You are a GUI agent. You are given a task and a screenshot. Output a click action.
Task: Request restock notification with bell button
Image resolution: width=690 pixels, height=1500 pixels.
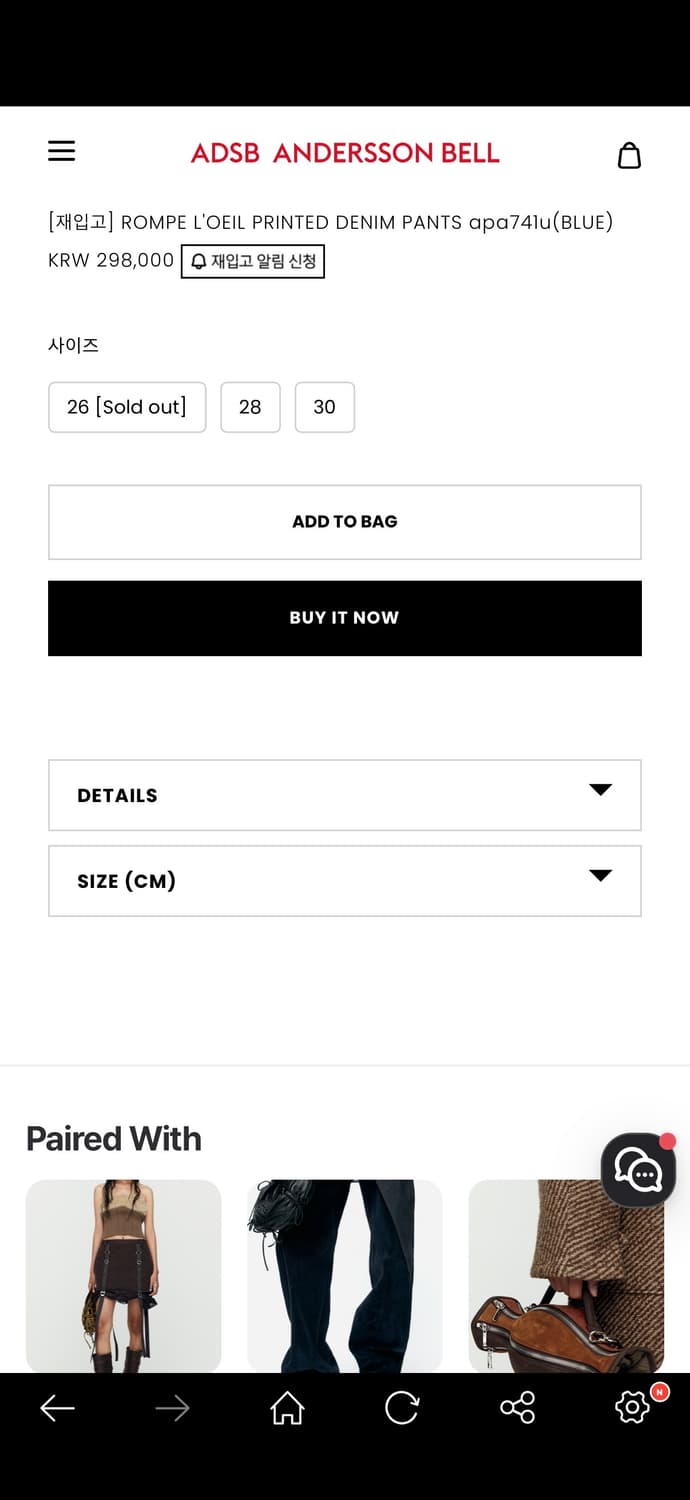coord(253,261)
